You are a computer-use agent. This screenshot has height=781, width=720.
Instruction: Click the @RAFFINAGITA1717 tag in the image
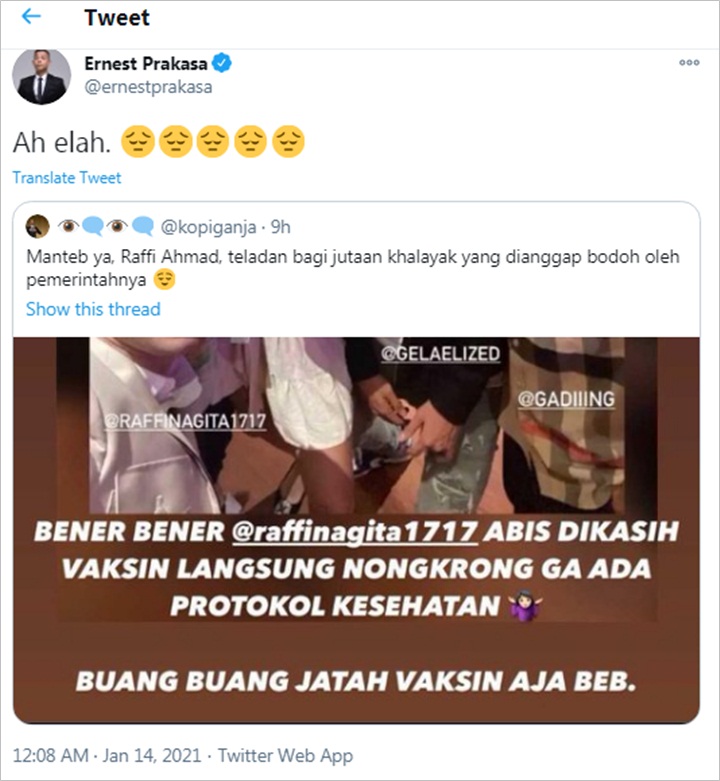coord(185,421)
